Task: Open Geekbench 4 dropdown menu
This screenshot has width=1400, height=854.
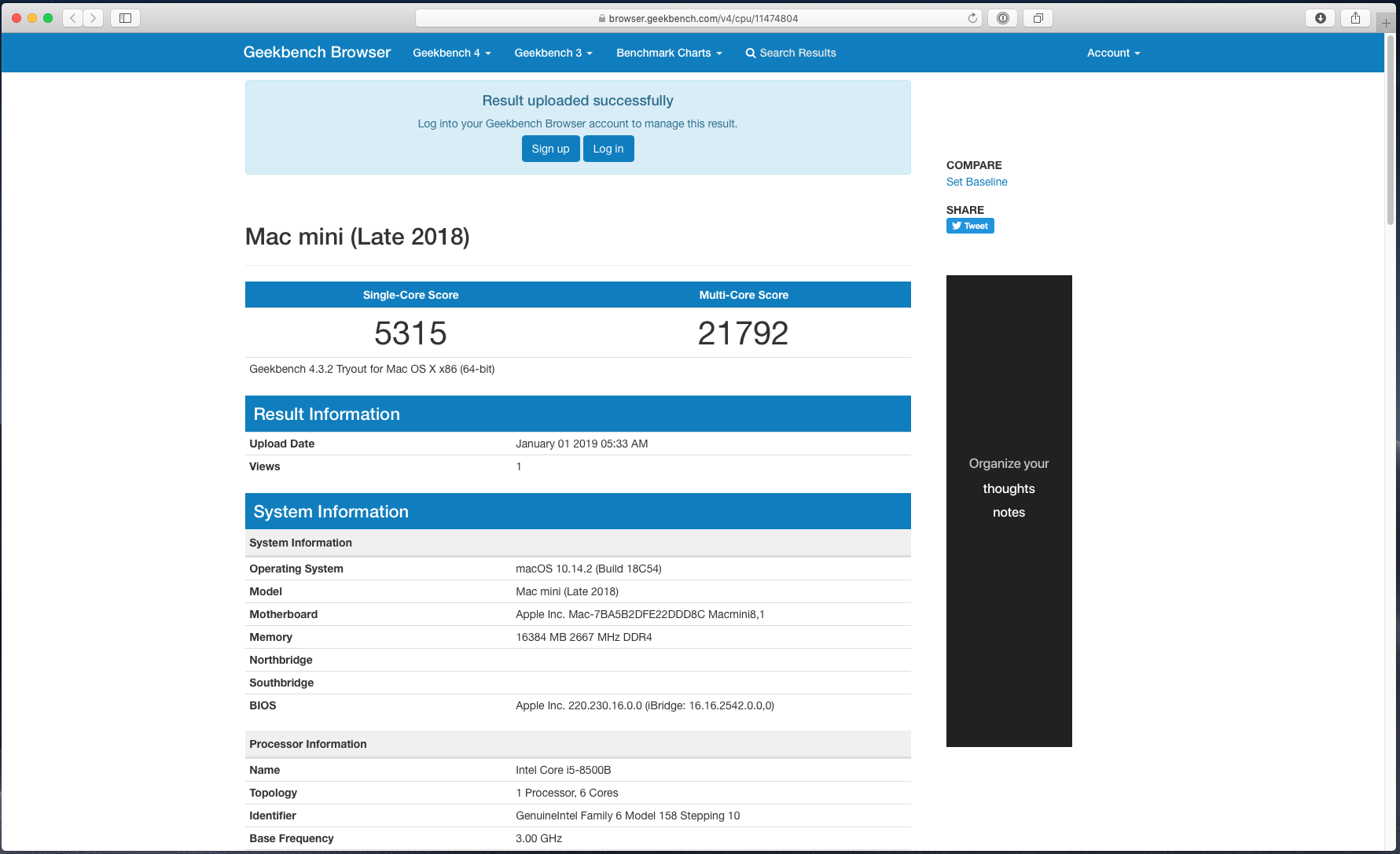Action: [x=452, y=53]
